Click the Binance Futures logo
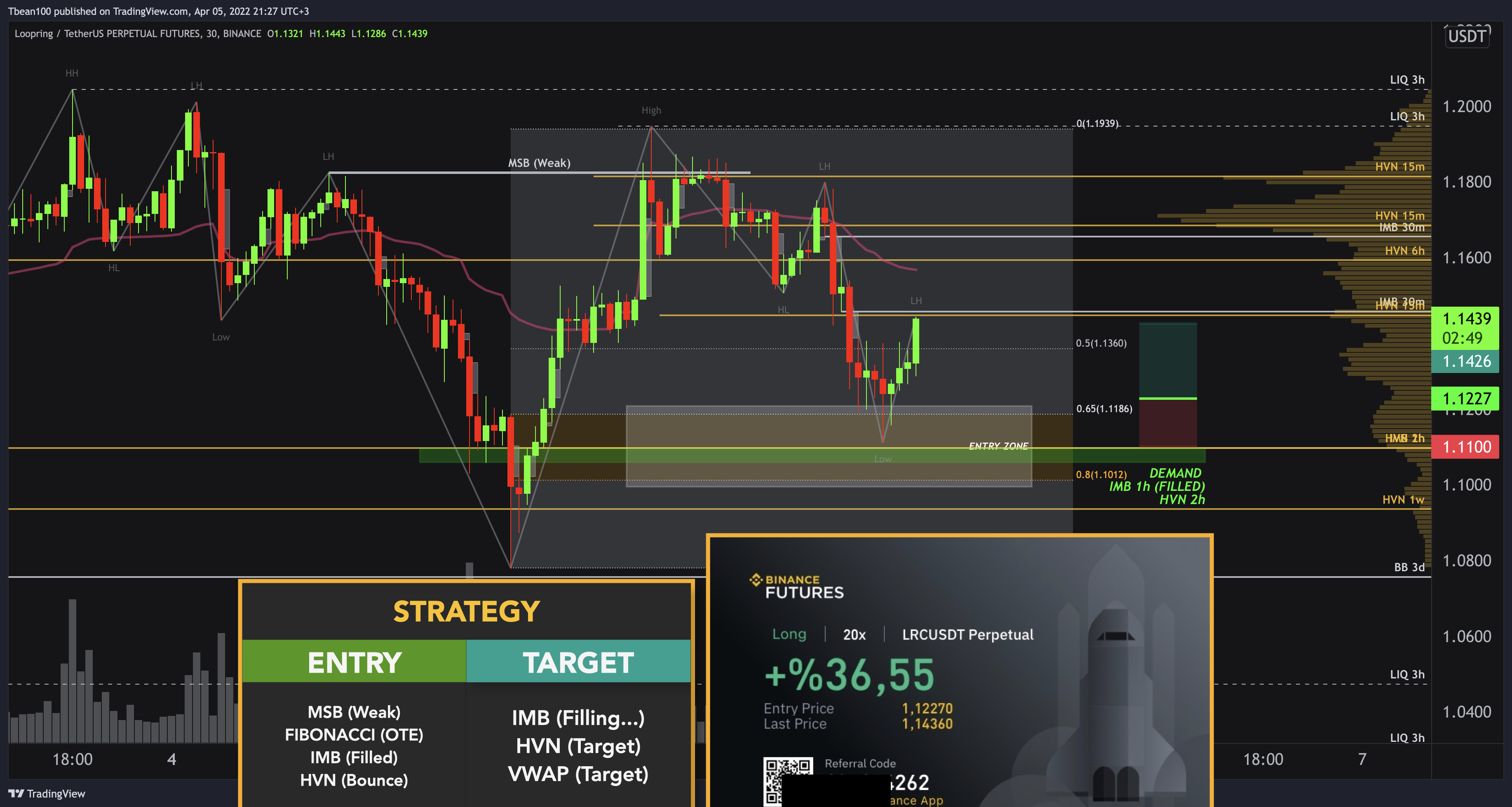The height and width of the screenshot is (807, 1512). [796, 586]
